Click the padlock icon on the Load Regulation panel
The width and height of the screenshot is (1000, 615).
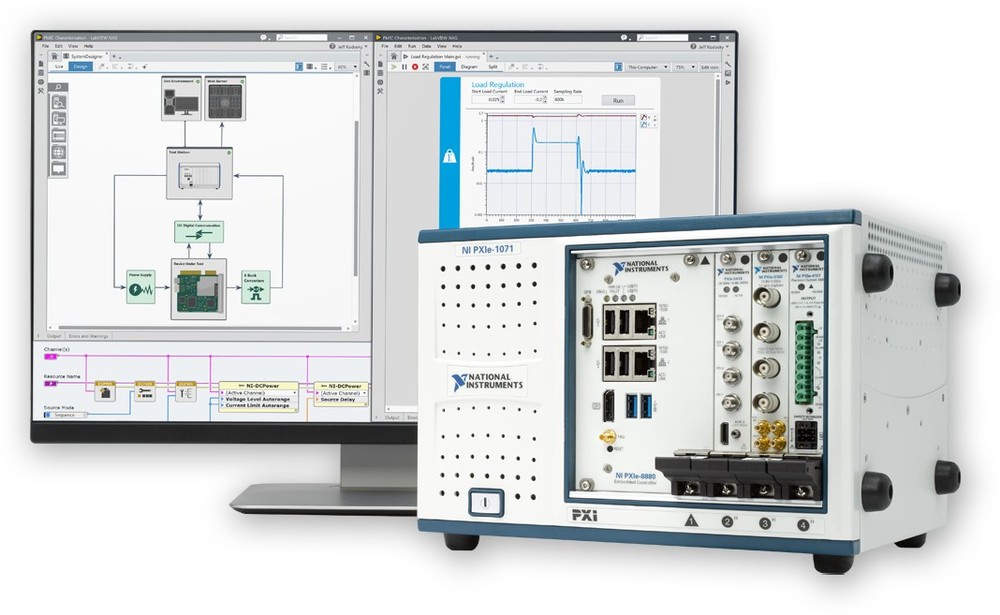pos(450,156)
